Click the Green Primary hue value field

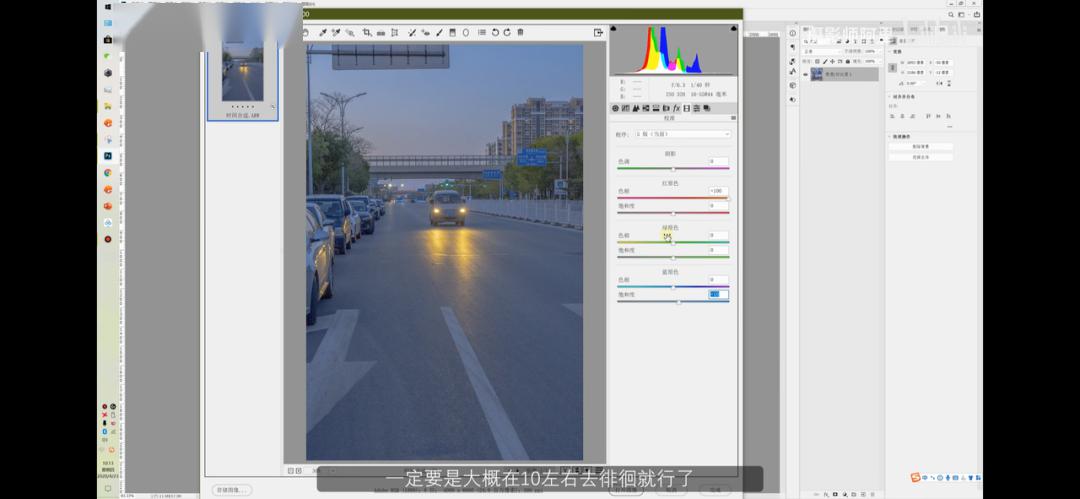click(x=718, y=235)
